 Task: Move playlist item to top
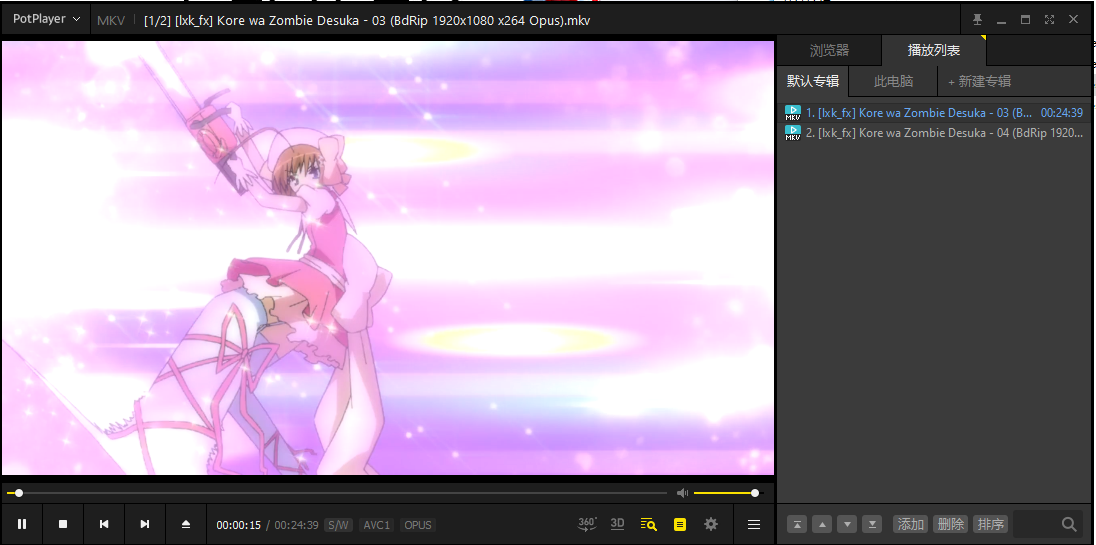pyautogui.click(x=798, y=524)
